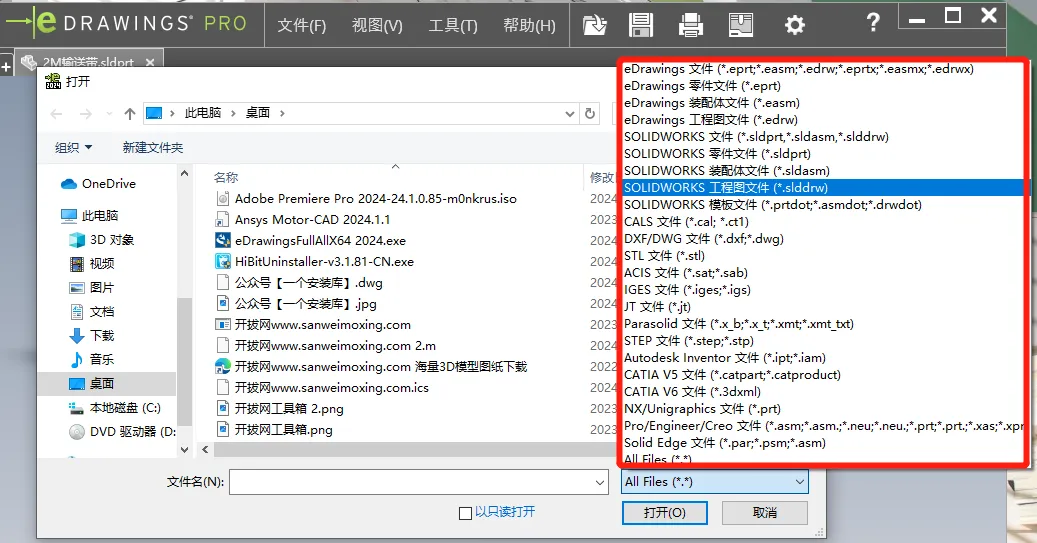Choose SOLIDWORKS 工程图文件 (*.slddrw) filter

click(823, 188)
